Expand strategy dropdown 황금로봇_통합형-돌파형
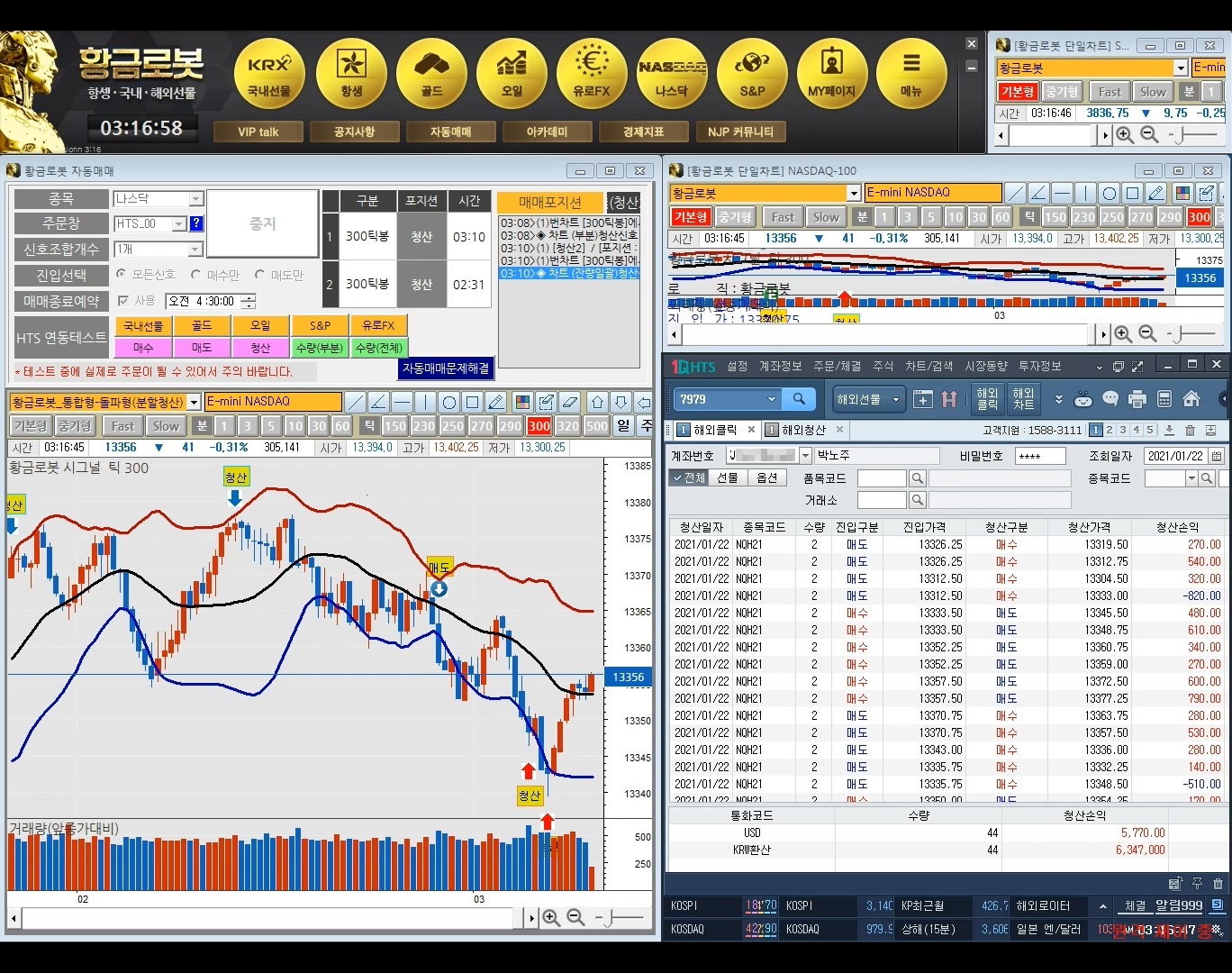This screenshot has width=1232, height=973. pos(195,403)
